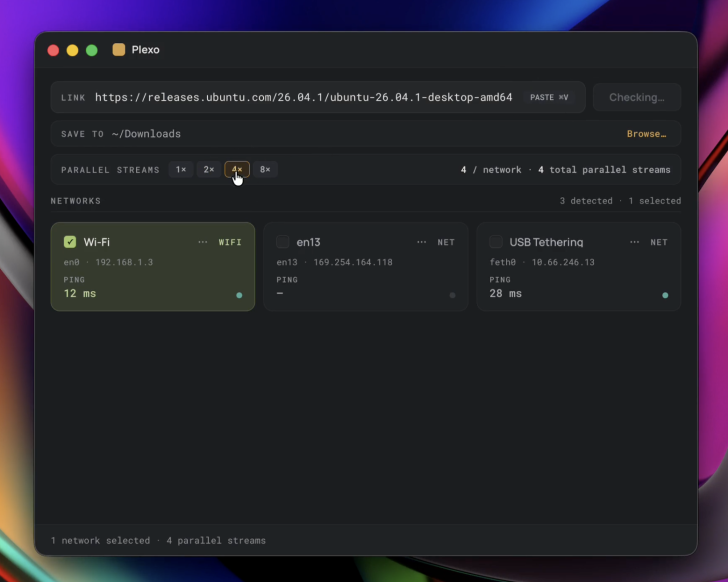Click Browse… to choose save folder
The image size is (728, 582).
(x=646, y=134)
